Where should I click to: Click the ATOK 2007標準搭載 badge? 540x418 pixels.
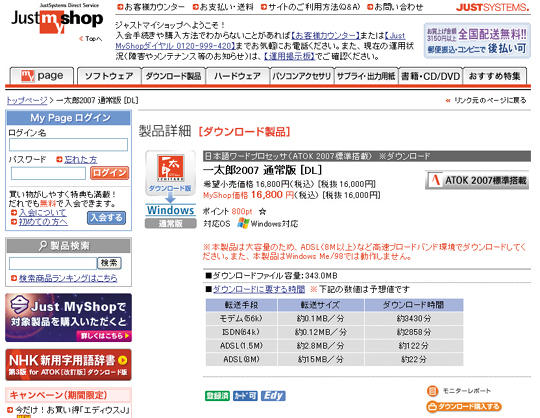(477, 180)
